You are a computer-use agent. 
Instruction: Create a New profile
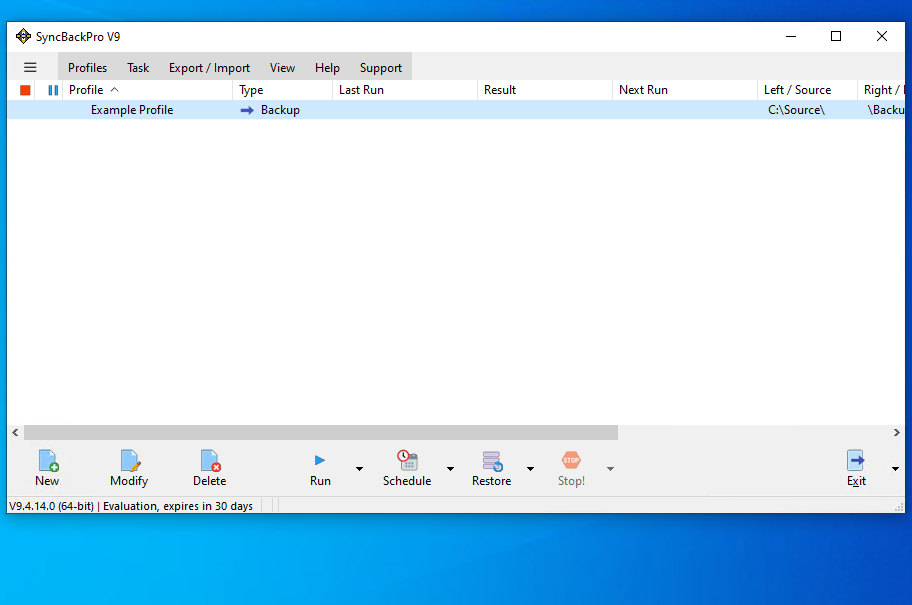click(47, 468)
